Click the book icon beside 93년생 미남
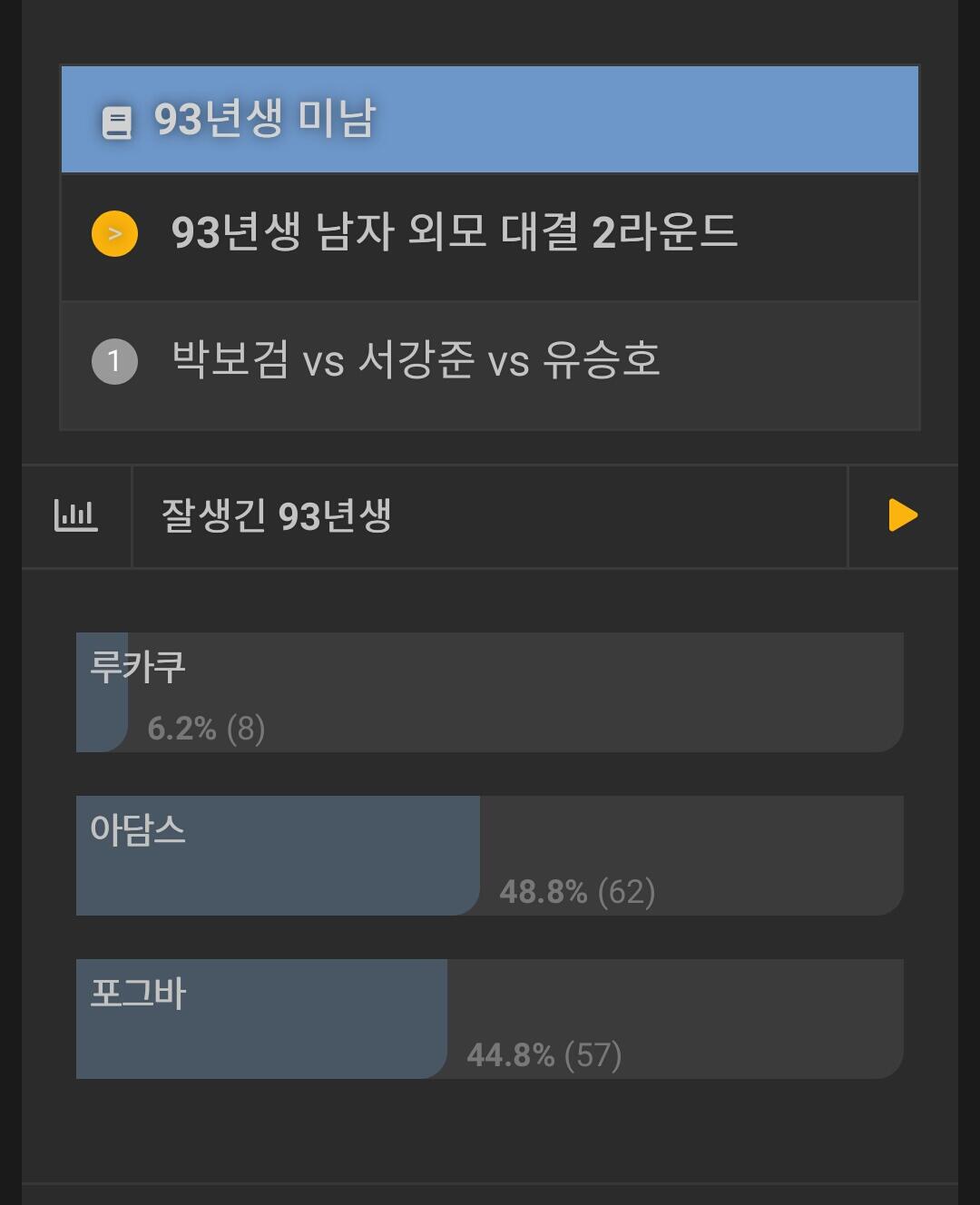980x1205 pixels. 116,122
